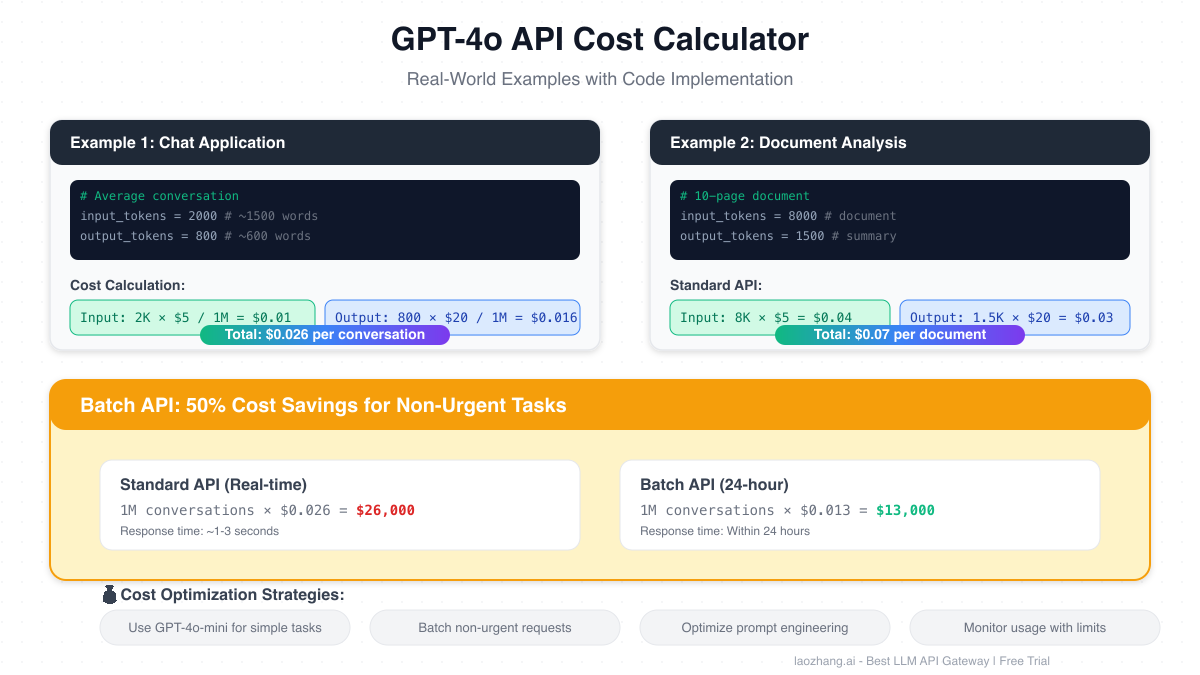Click the Total: $0.07 per document badge
Image resolution: width=1200 pixels, height=675 pixels.
(x=899, y=334)
